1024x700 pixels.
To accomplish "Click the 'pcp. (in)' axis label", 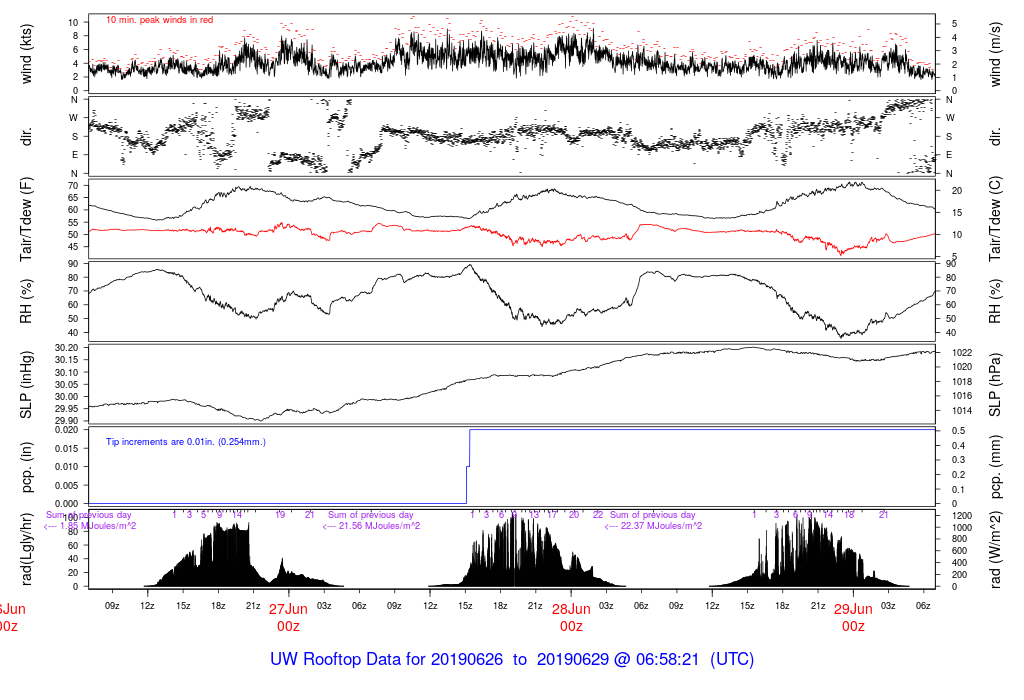I will click(26, 467).
